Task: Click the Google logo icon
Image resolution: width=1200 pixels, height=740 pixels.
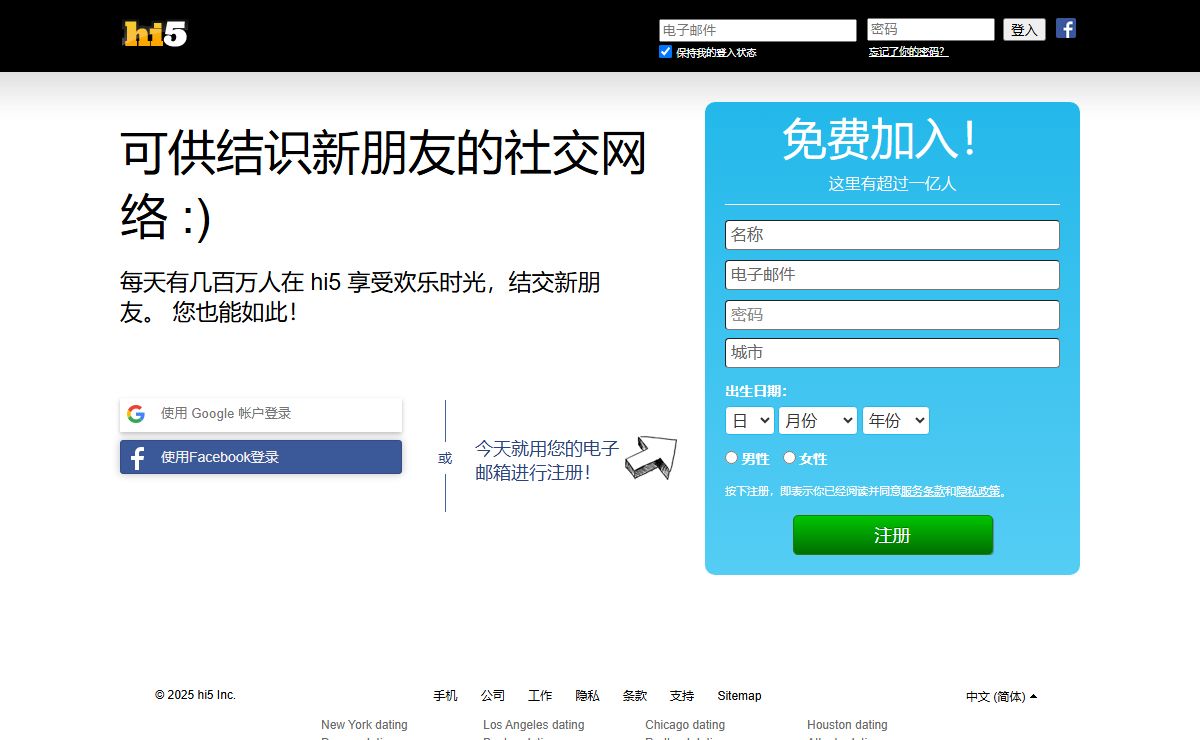Action: [136, 414]
